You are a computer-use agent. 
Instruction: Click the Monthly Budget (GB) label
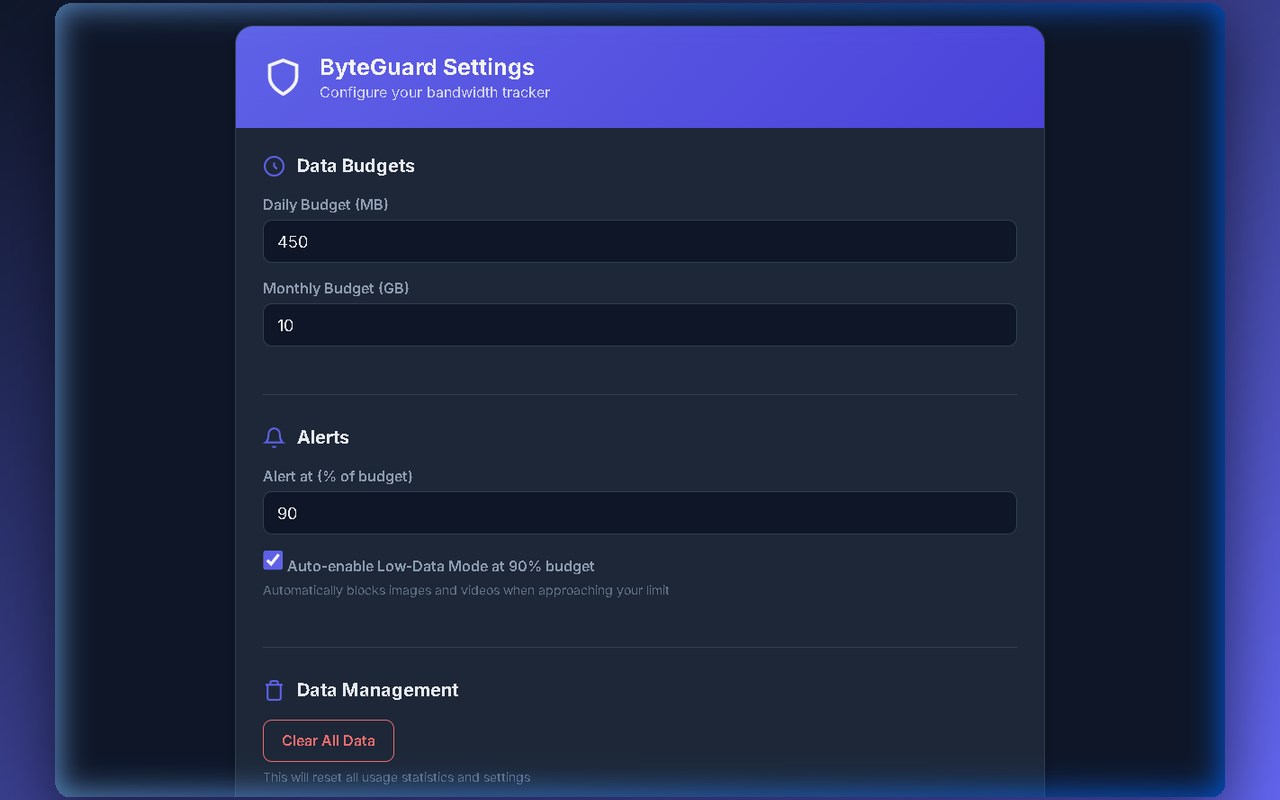(336, 288)
